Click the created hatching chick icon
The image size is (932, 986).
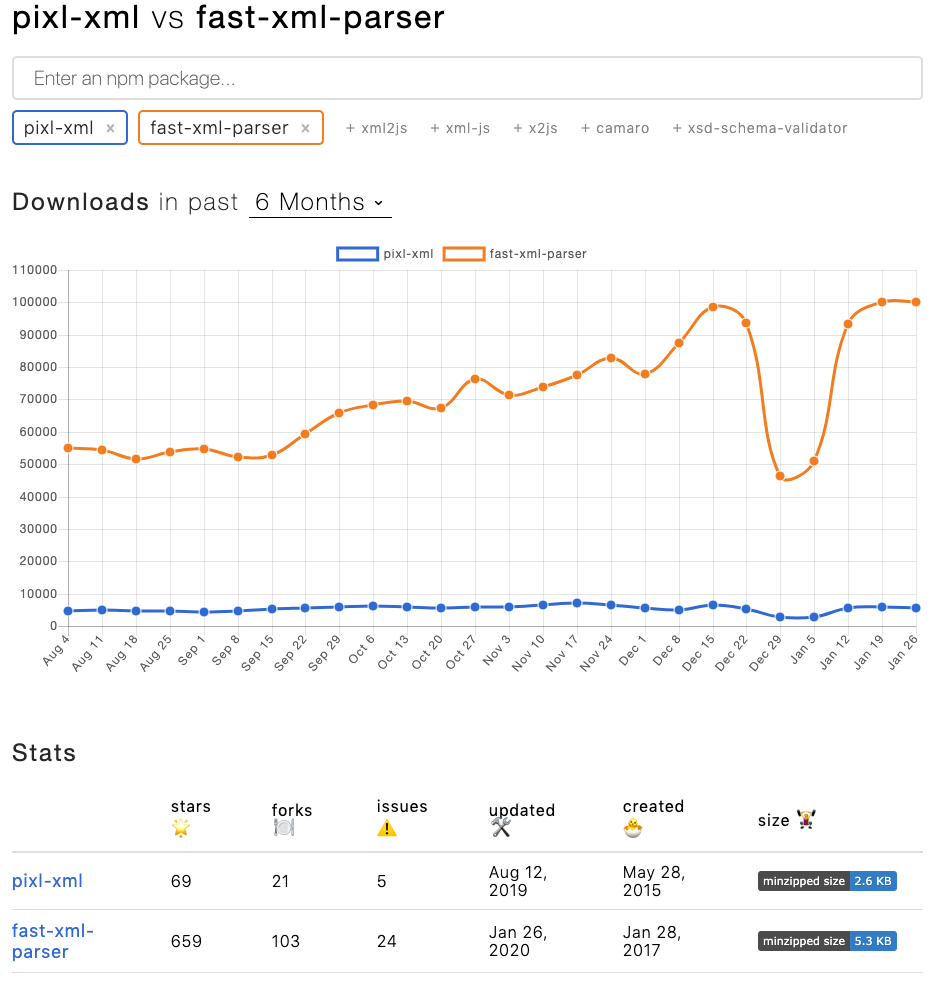pos(633,828)
